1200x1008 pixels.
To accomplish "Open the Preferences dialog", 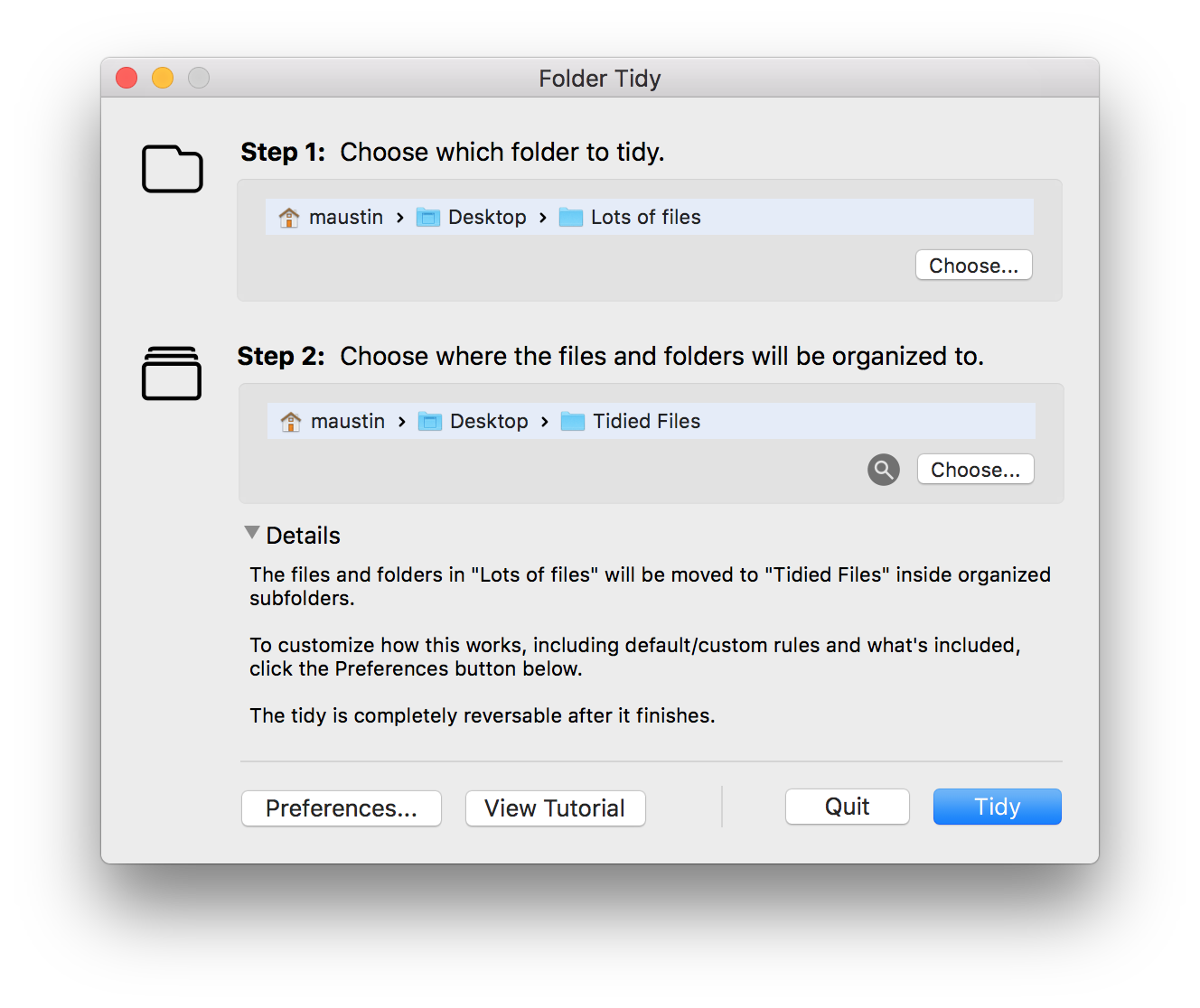I will coord(342,808).
